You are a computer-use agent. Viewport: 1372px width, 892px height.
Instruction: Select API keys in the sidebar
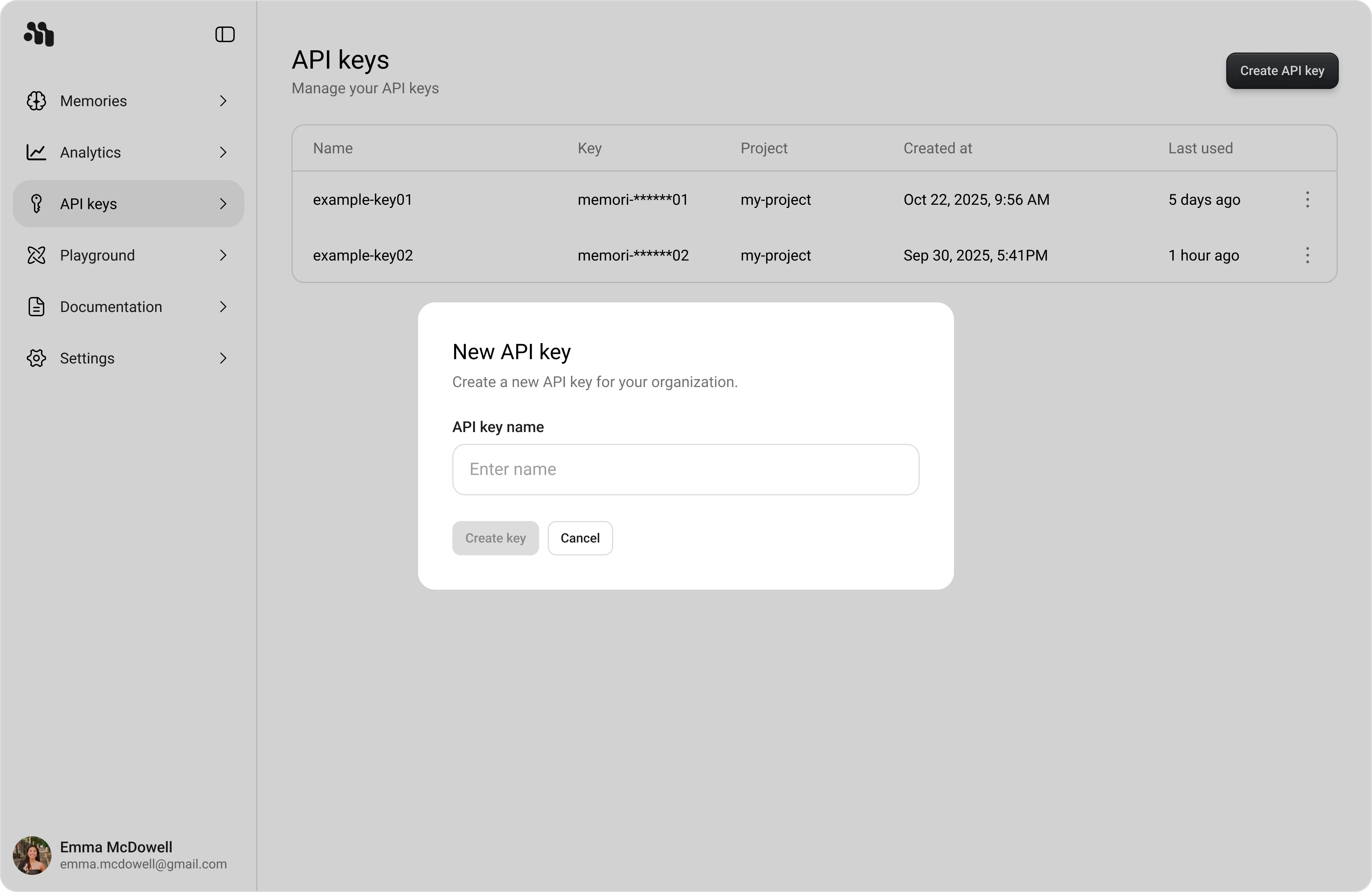click(89, 204)
